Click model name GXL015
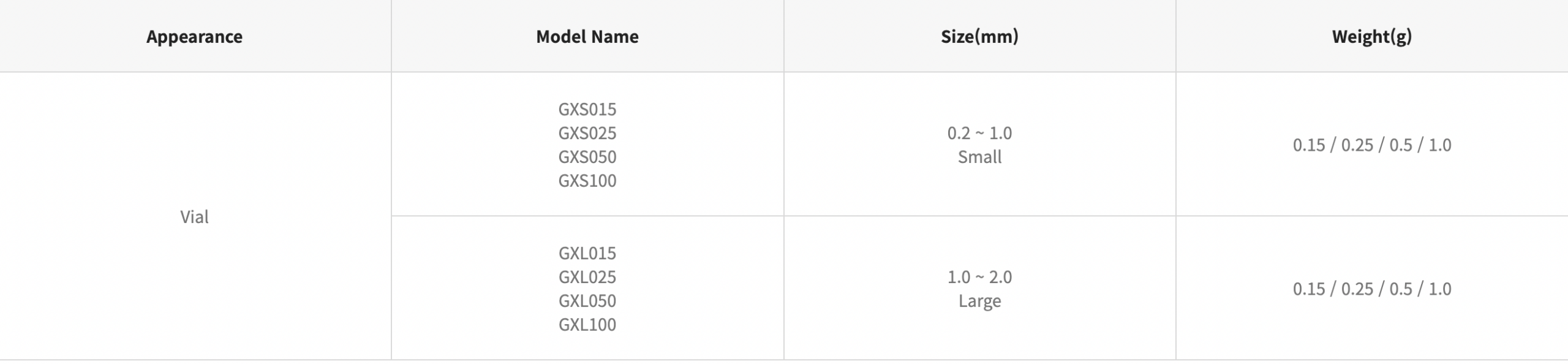 pos(587,253)
